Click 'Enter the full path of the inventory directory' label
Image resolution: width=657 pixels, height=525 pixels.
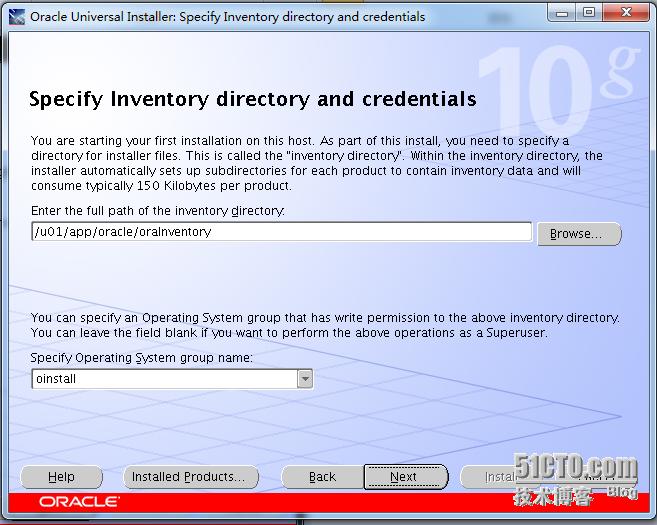158,211
